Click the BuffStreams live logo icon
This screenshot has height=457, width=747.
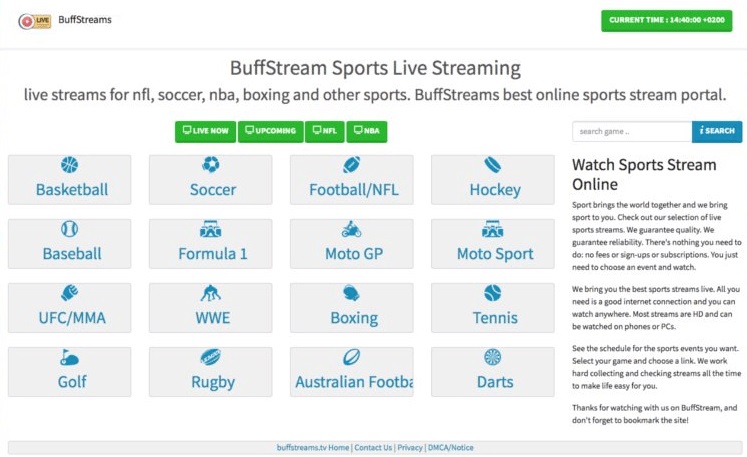coord(34,21)
